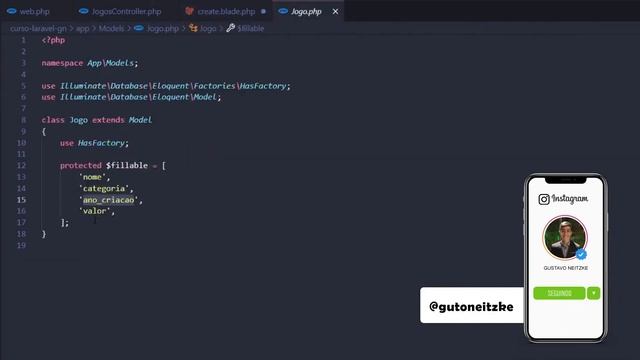Open curso-laravel-gn breadcrumb
Image resolution: width=640 pixels, height=360 pixels.
pos(38,29)
